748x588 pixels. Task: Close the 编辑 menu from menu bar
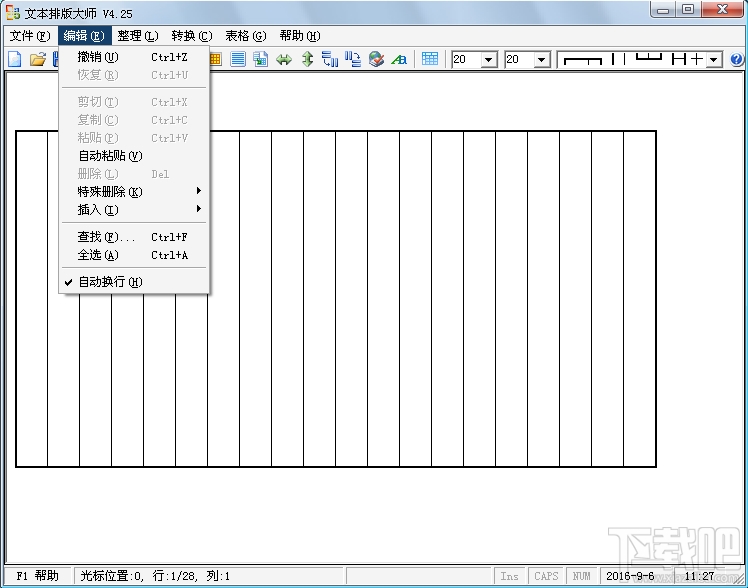click(x=84, y=36)
